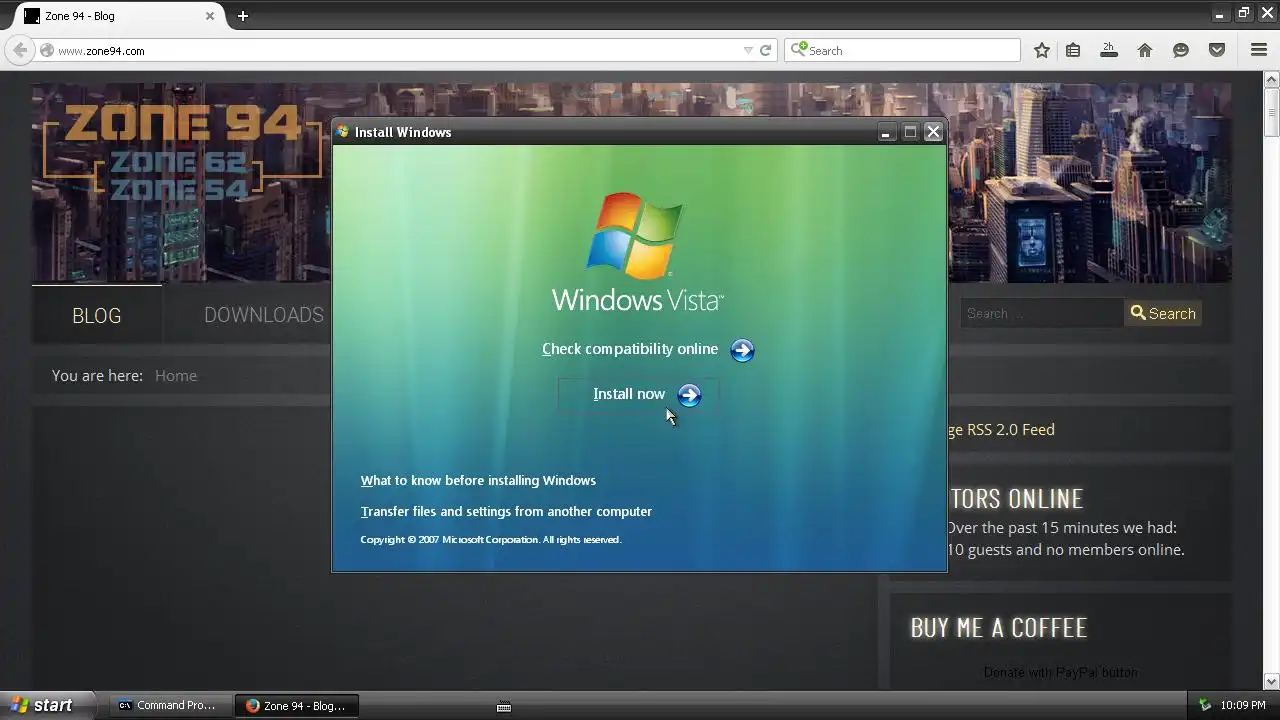Switch to Command Prompt taskbar item
1280x720 pixels.
(170, 705)
